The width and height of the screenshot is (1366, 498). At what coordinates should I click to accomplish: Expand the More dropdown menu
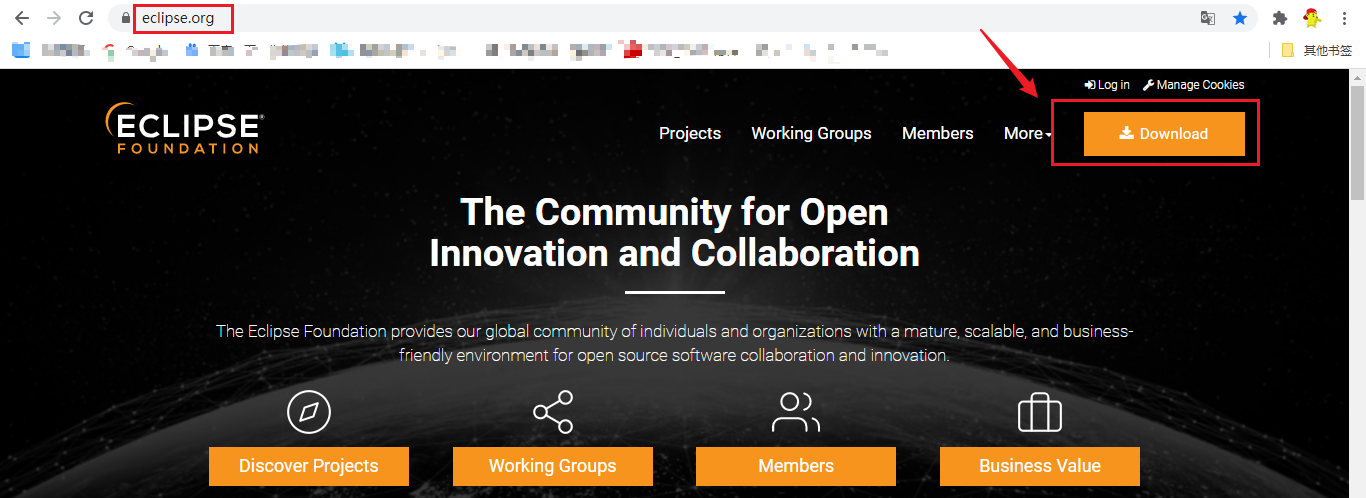pos(1027,133)
